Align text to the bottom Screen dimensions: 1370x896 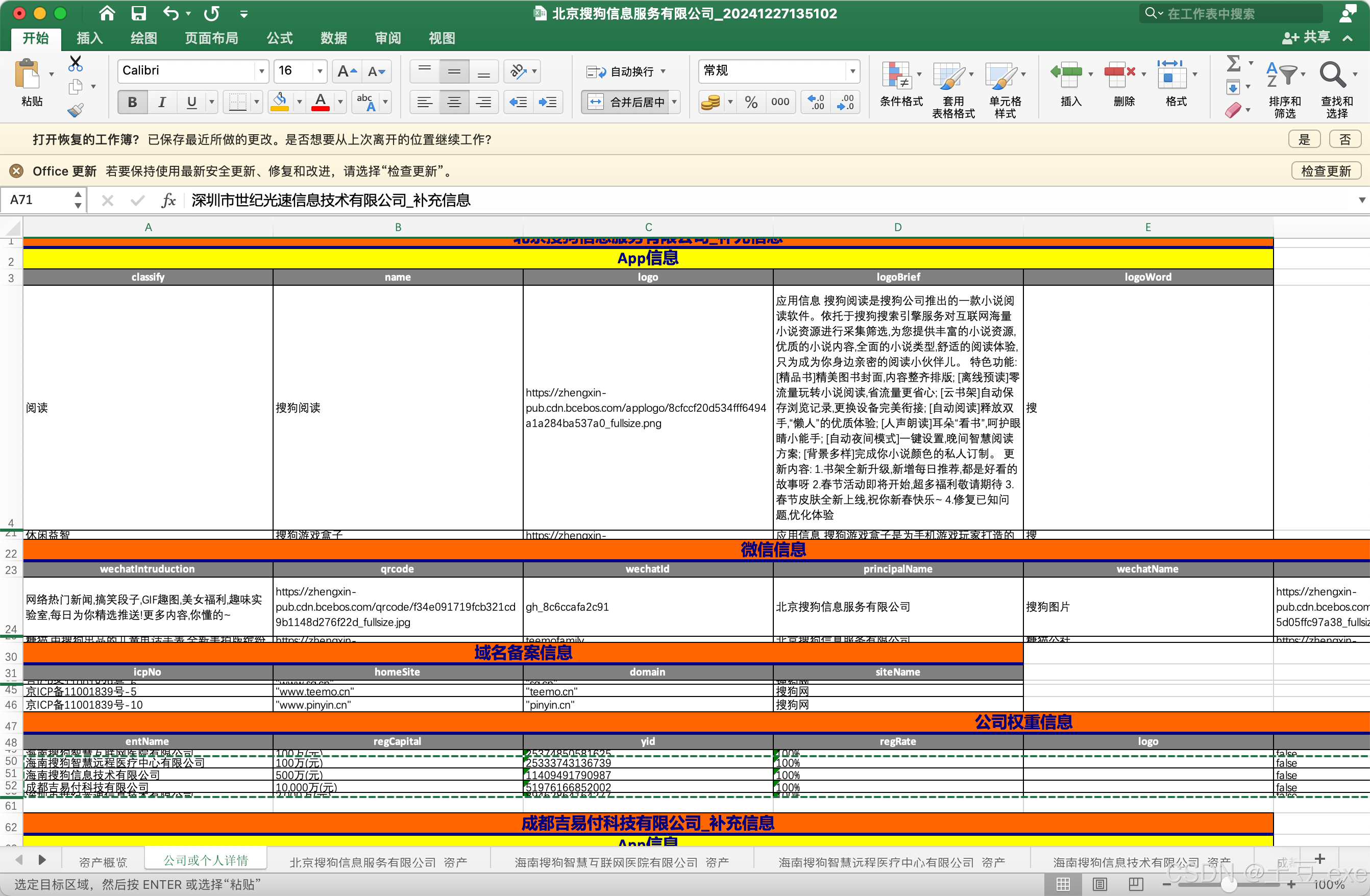484,71
